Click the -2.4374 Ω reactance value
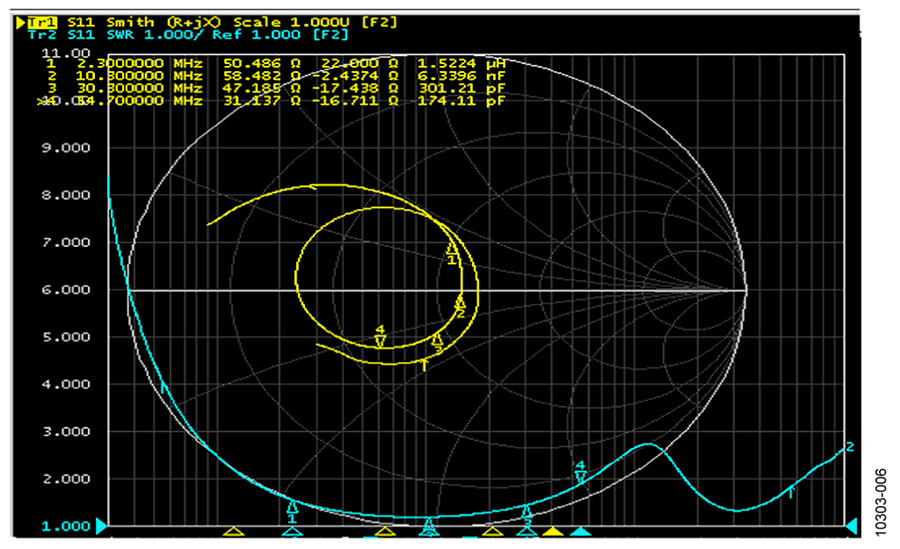The image size is (900, 549). pyautogui.click(x=355, y=76)
